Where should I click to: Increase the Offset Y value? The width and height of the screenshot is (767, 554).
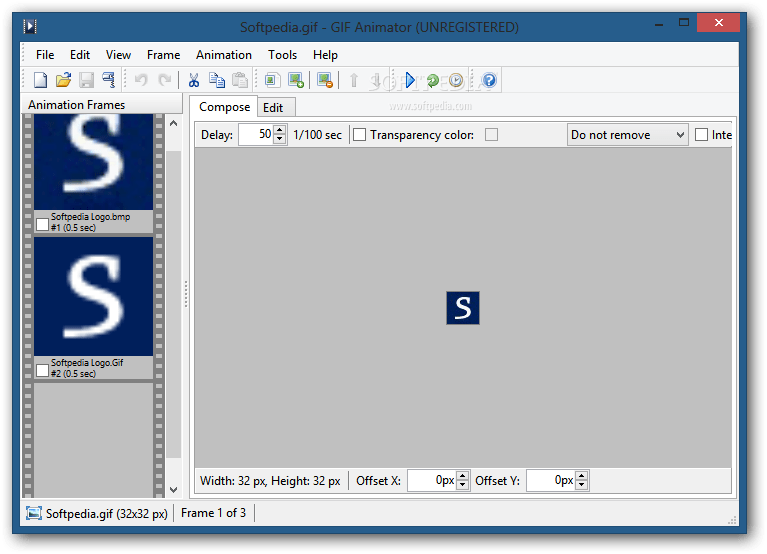[x=582, y=476]
